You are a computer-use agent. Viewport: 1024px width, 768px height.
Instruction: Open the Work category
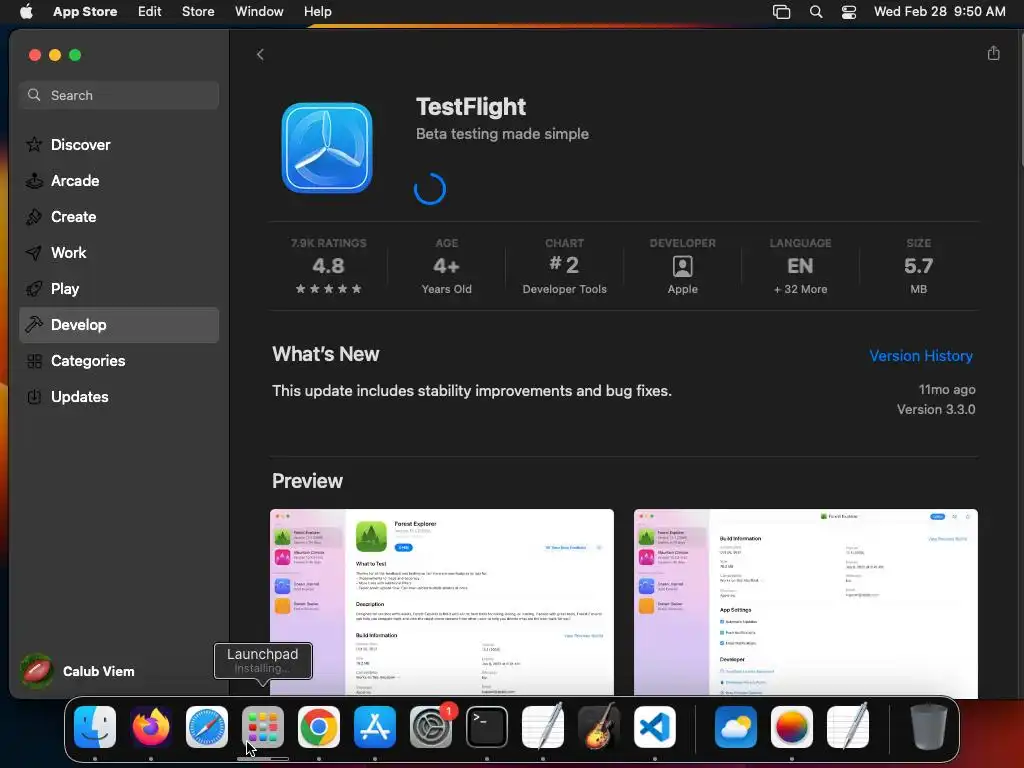coord(119,253)
